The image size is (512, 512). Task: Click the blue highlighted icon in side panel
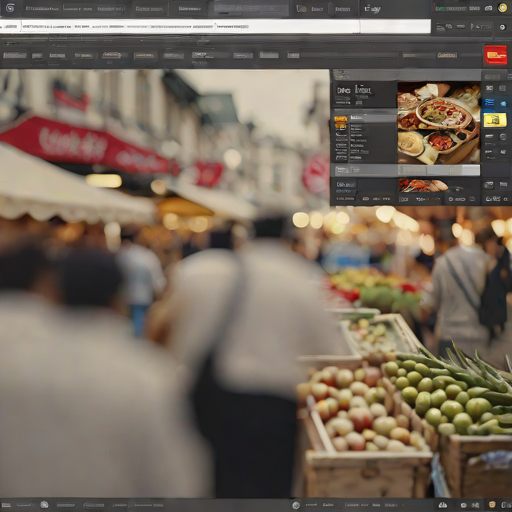(489, 102)
